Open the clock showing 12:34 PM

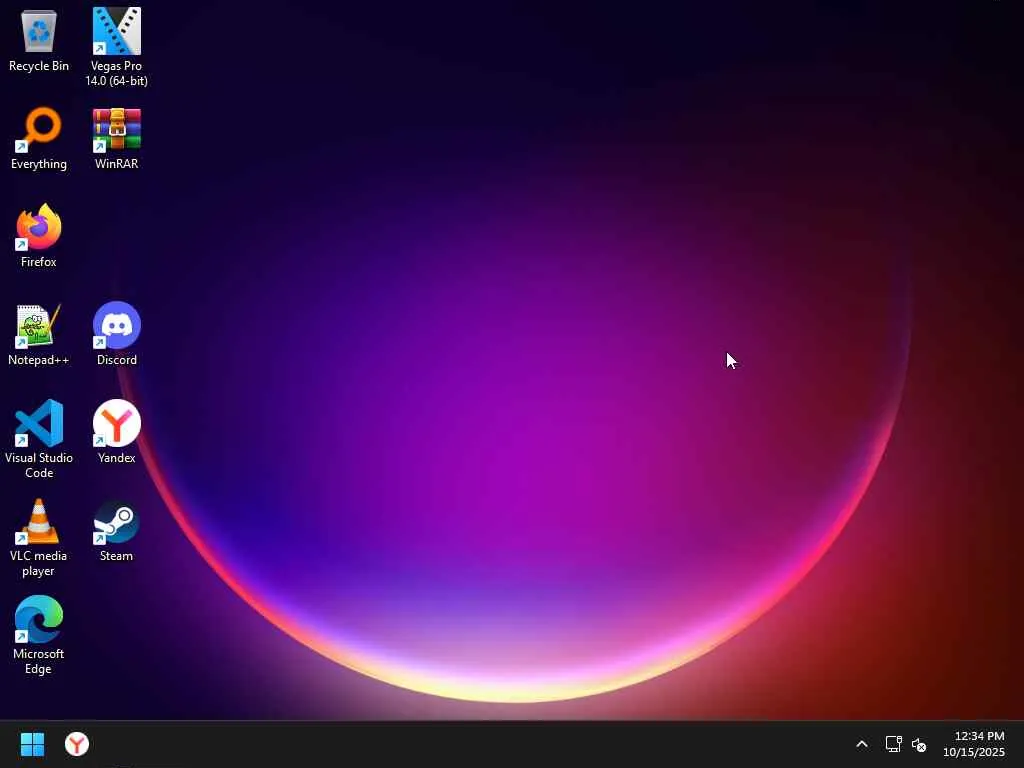point(974,744)
